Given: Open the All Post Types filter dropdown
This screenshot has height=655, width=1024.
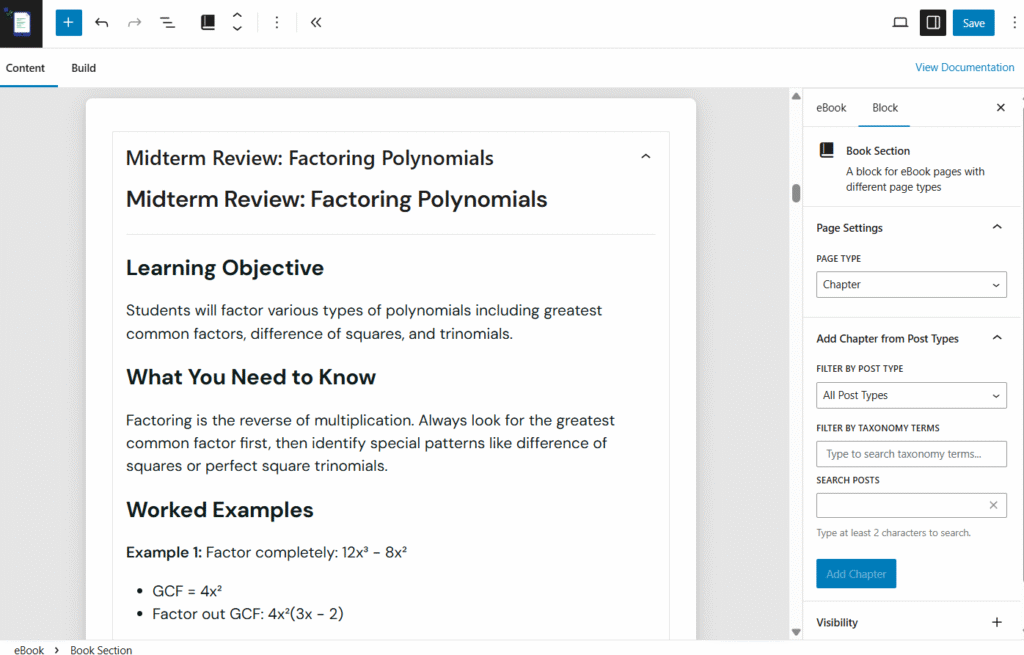Looking at the screenshot, I should click(910, 396).
